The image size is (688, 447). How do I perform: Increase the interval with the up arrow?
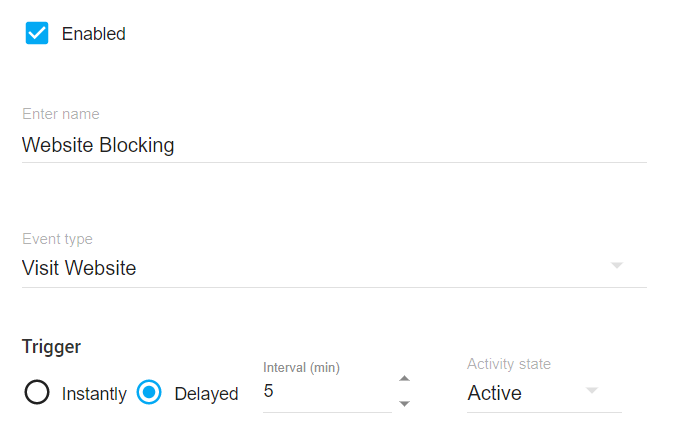tap(404, 378)
